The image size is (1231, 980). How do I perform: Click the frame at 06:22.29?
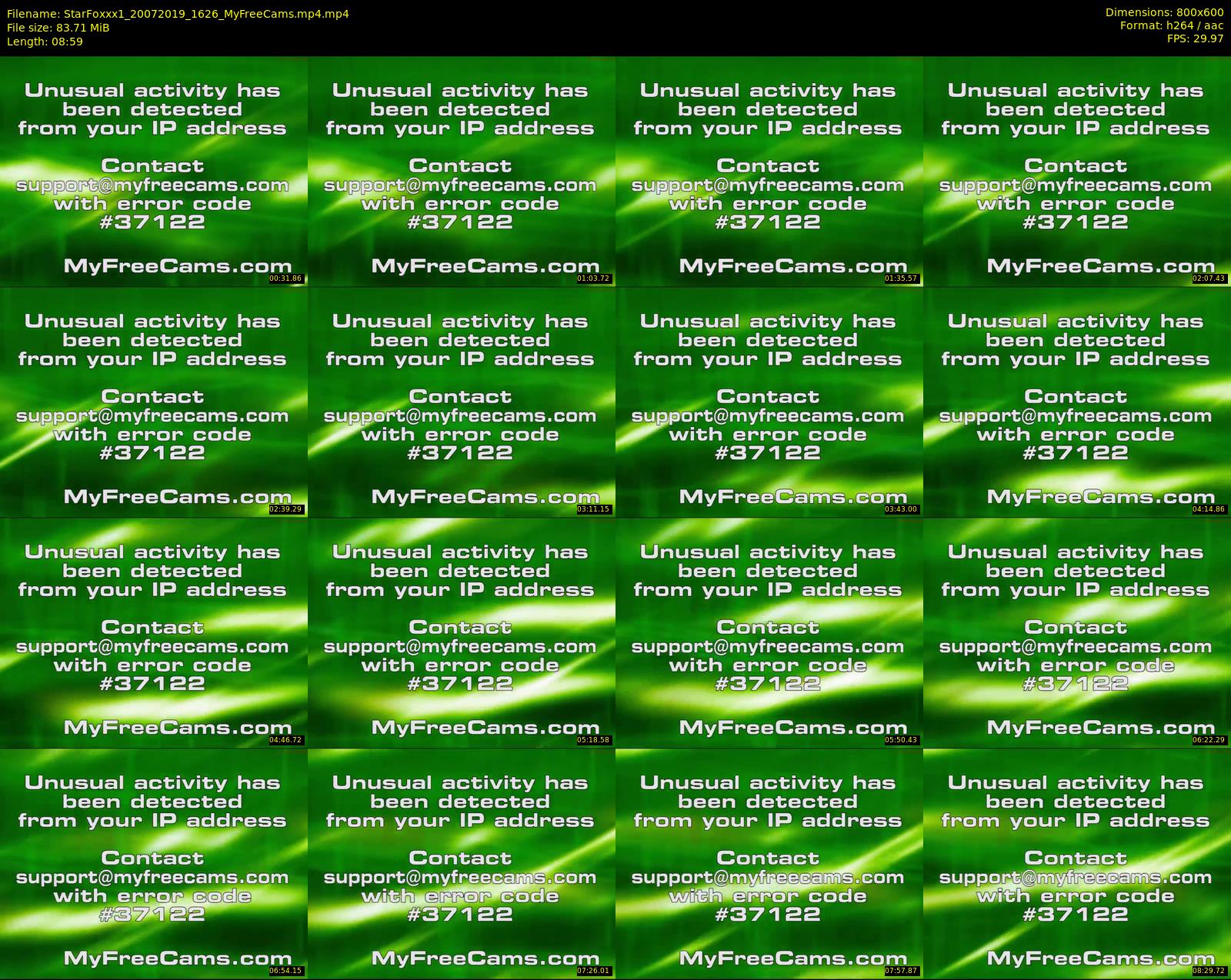pyautogui.click(x=1077, y=632)
